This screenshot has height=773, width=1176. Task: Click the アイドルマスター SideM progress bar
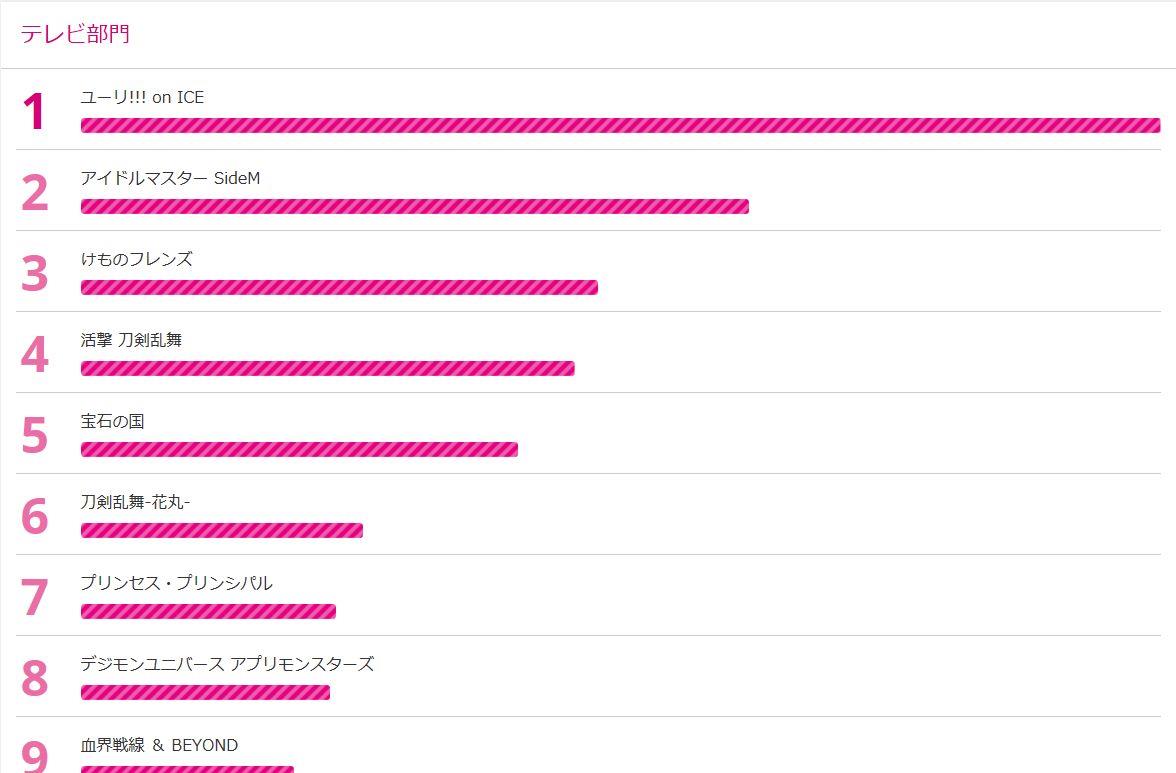[x=415, y=206]
